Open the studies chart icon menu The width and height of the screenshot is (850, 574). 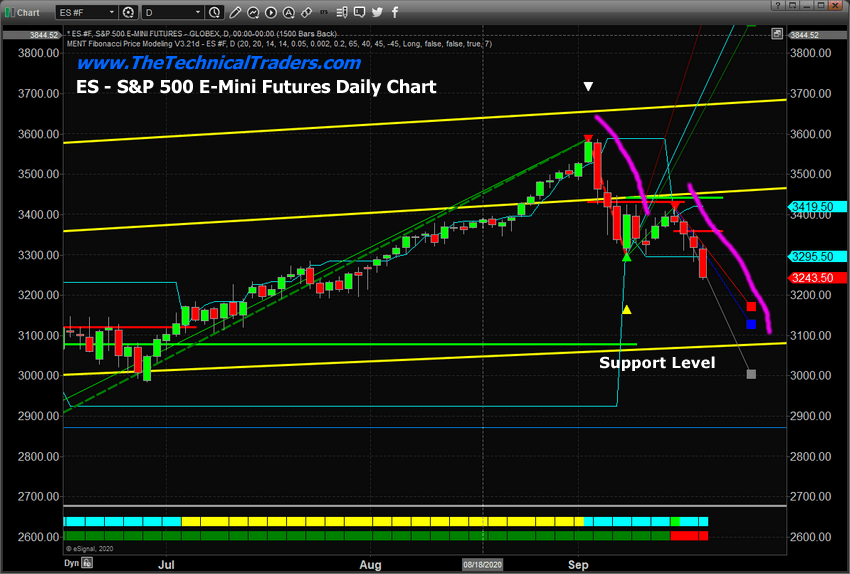point(253,12)
